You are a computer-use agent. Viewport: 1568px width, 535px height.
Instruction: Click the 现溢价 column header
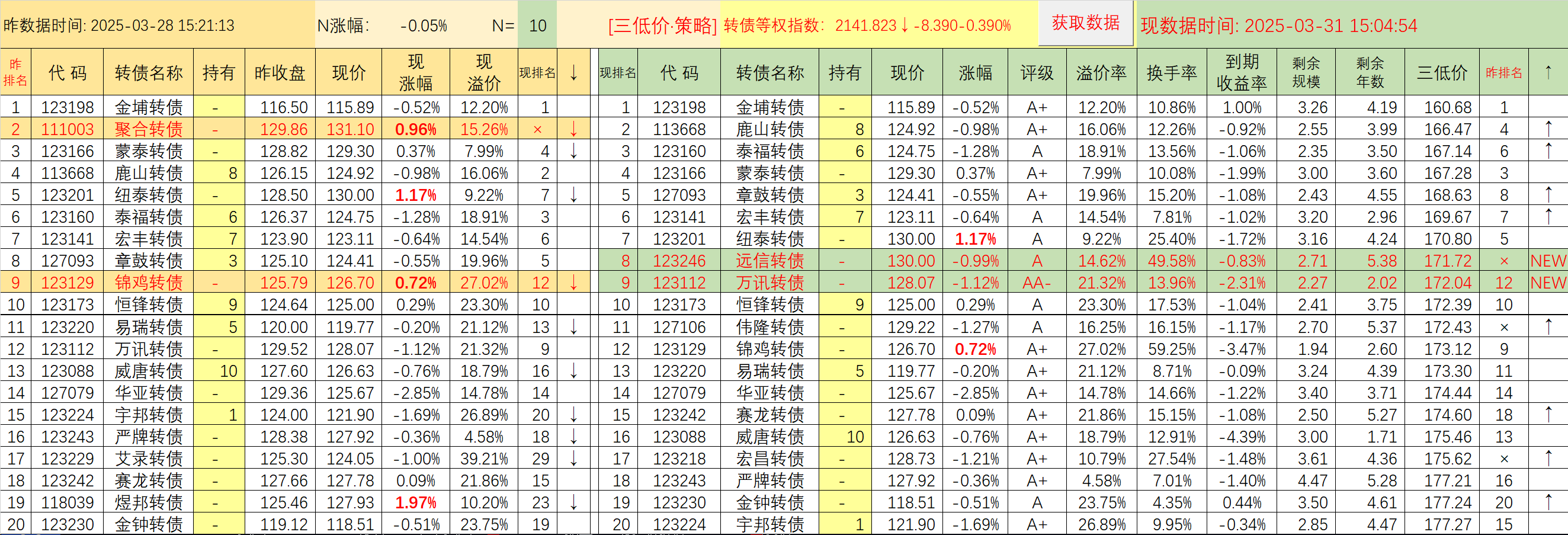(x=484, y=72)
